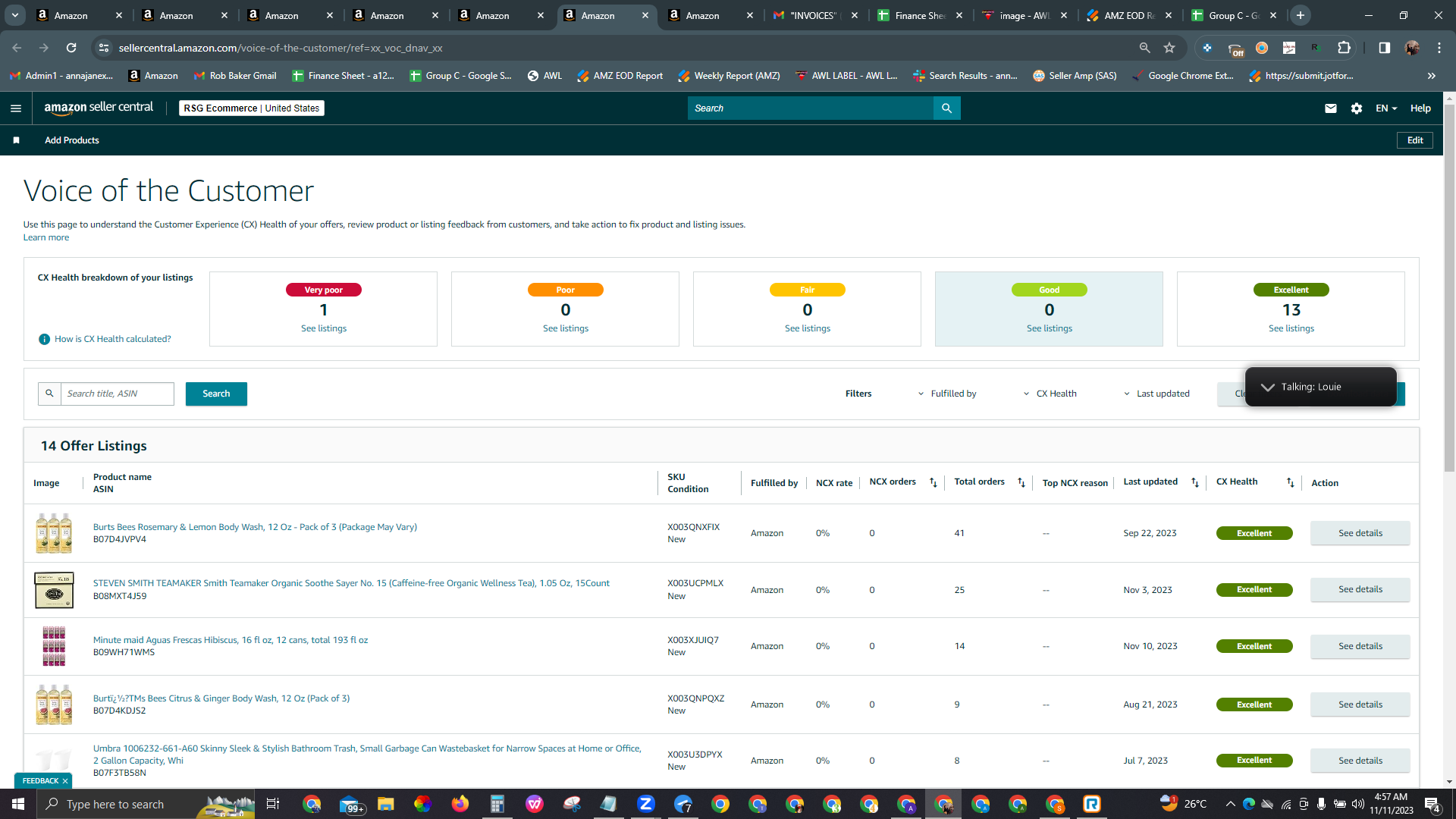
Task: Open See listings under Excellent
Action: coord(1291,328)
